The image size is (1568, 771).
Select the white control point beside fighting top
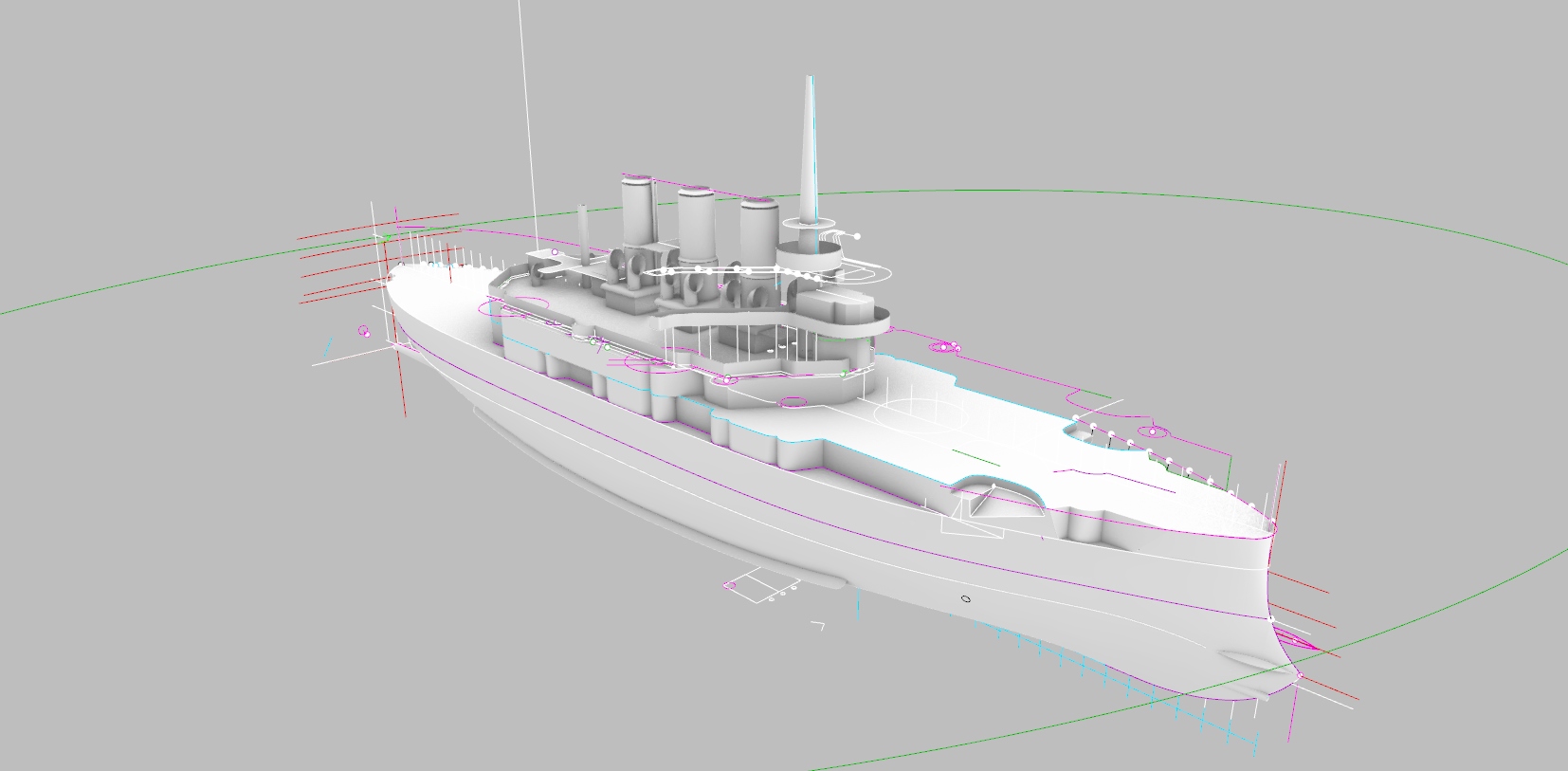(858, 235)
